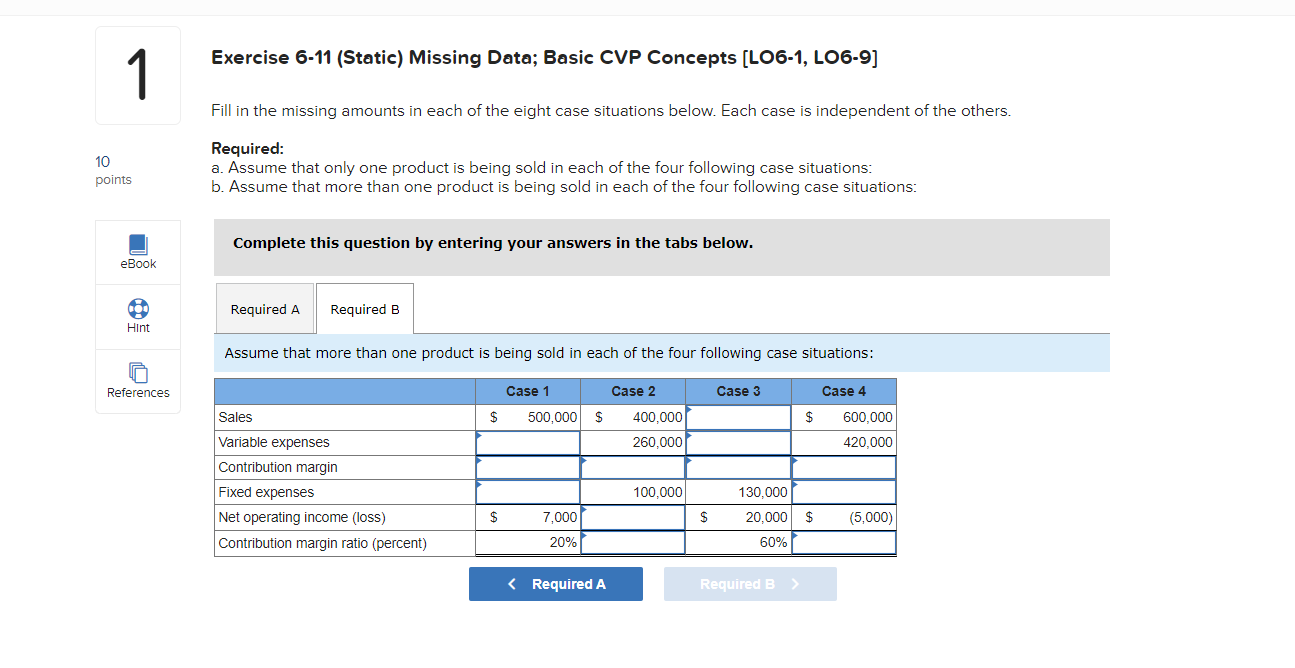Click the Case 4 Contribution margin ratio cell
1295x668 pixels.
click(843, 542)
